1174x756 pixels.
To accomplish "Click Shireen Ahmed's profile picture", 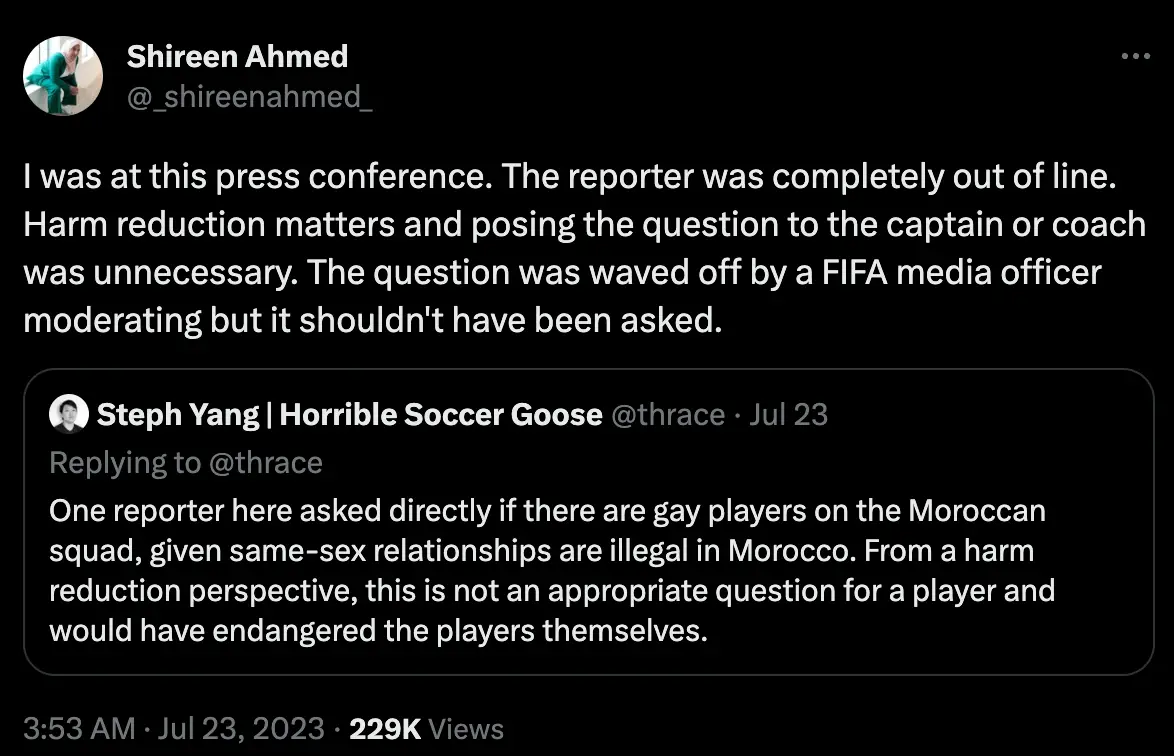I will (62, 75).
